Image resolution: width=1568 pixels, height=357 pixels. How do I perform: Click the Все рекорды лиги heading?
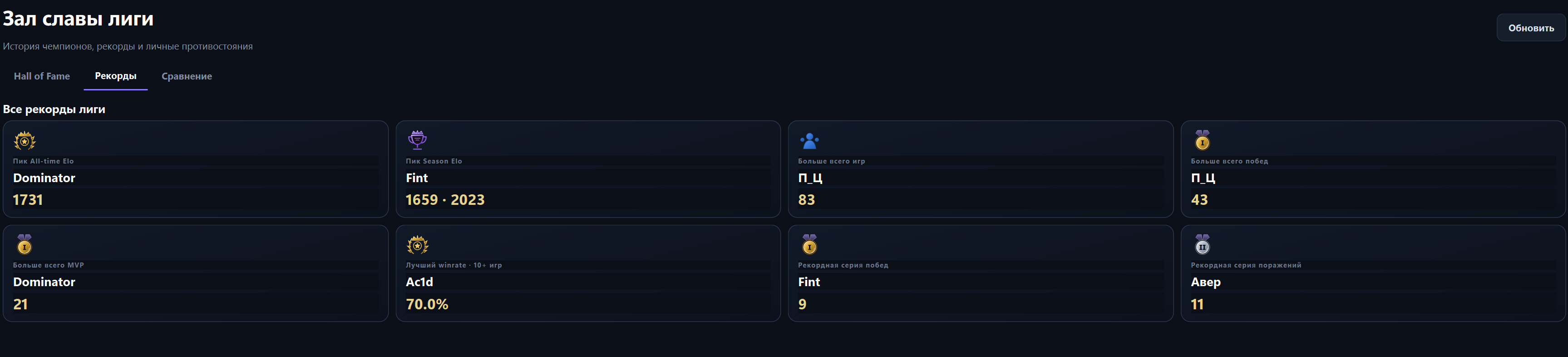(54, 109)
